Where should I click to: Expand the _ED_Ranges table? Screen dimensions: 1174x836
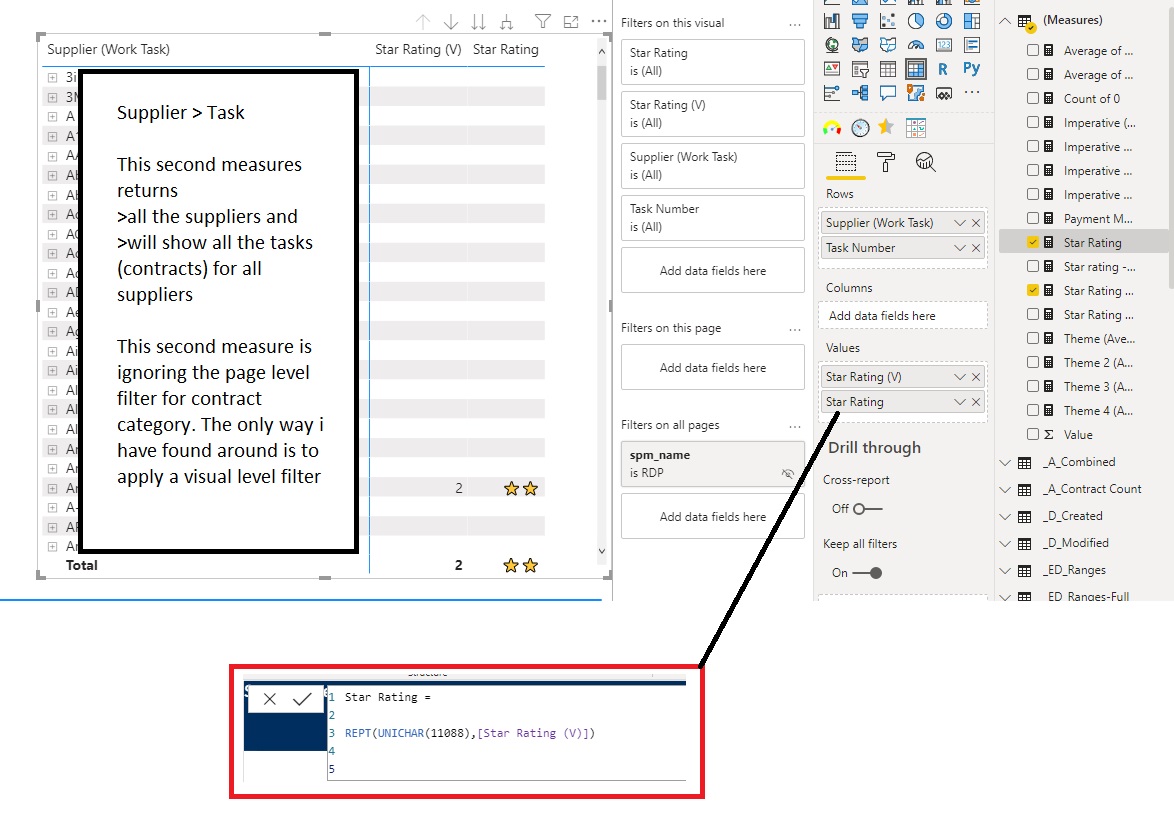pos(1005,570)
